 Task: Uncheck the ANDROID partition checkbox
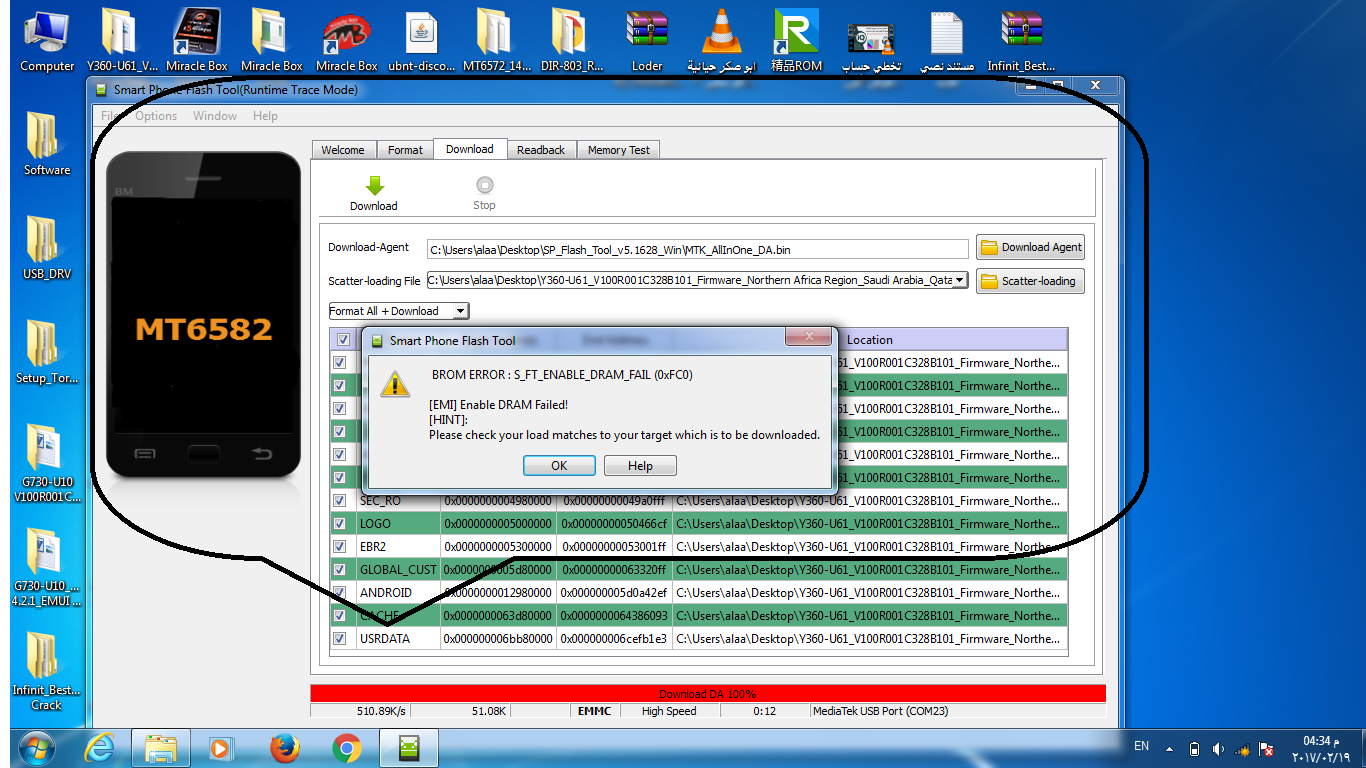coord(340,592)
